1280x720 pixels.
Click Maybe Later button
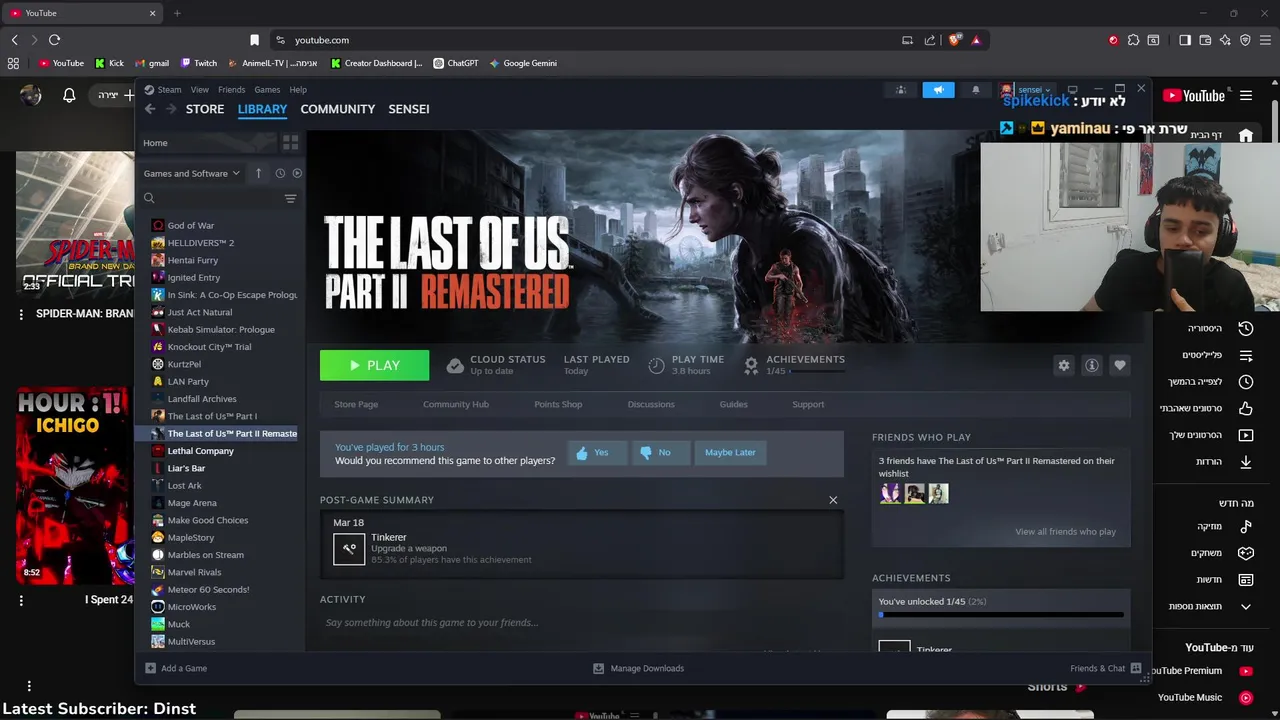click(x=730, y=452)
